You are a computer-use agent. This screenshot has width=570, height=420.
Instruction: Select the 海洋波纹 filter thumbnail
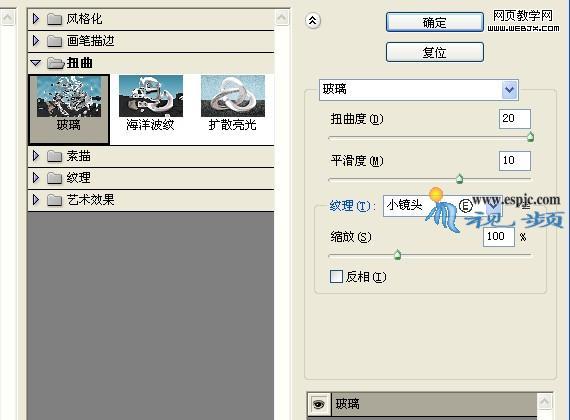[x=151, y=103]
